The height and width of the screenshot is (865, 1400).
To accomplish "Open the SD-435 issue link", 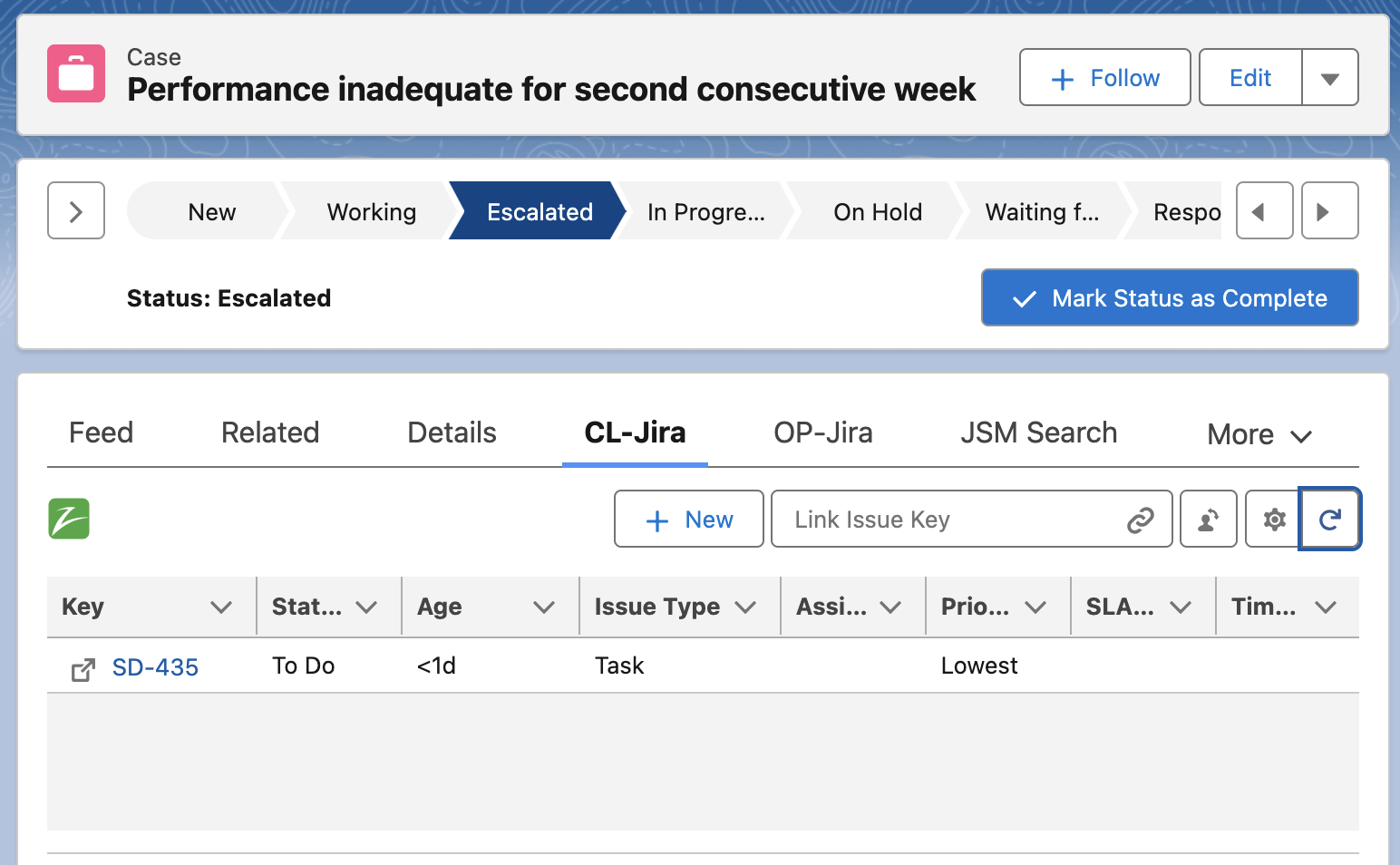I will [155, 668].
